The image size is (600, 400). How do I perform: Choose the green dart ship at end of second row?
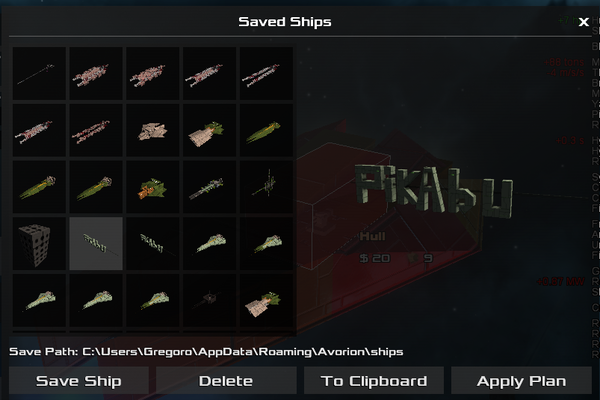pyautogui.click(x=266, y=130)
